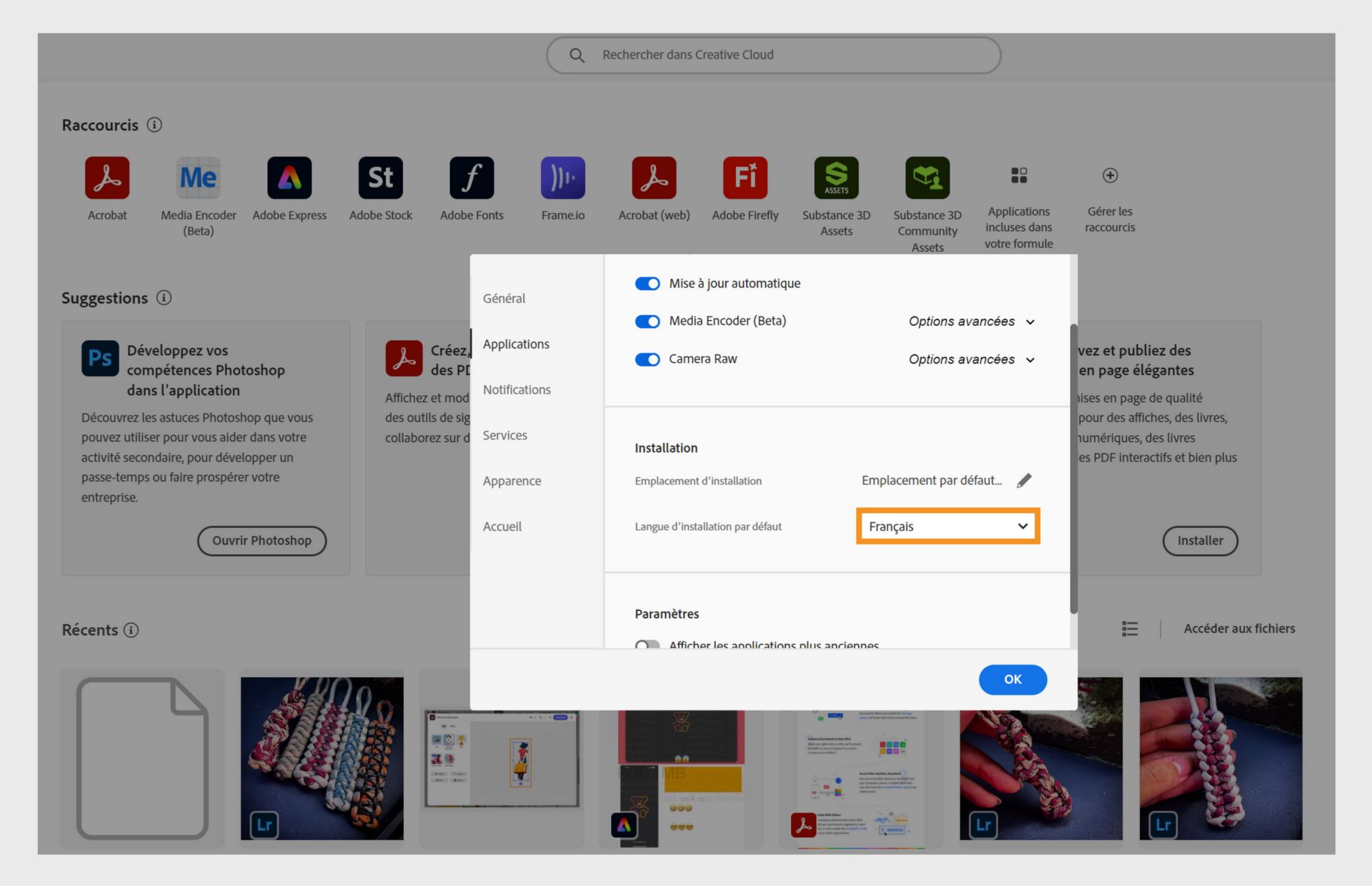Click the Ouvrir Photoshop button
Screen dimensions: 1372x886
[262, 541]
